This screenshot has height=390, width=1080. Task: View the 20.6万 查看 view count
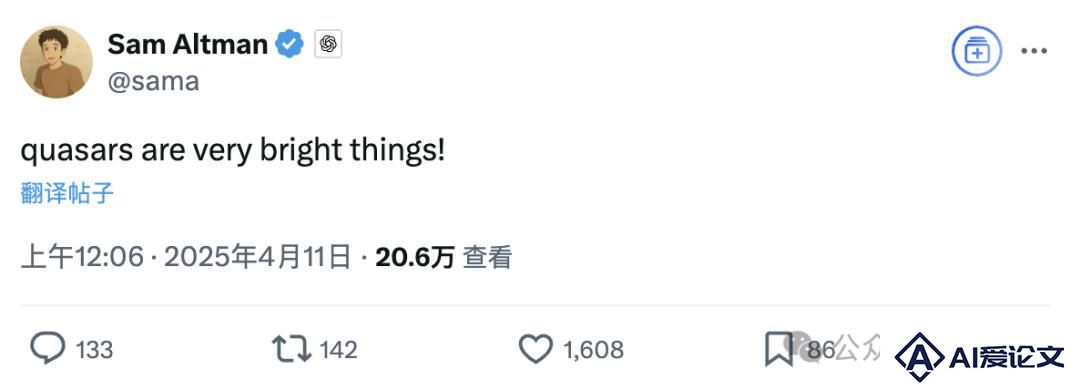[444, 258]
